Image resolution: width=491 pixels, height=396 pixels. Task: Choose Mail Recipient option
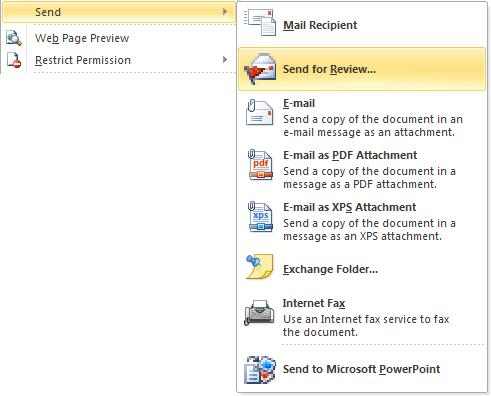[362, 24]
